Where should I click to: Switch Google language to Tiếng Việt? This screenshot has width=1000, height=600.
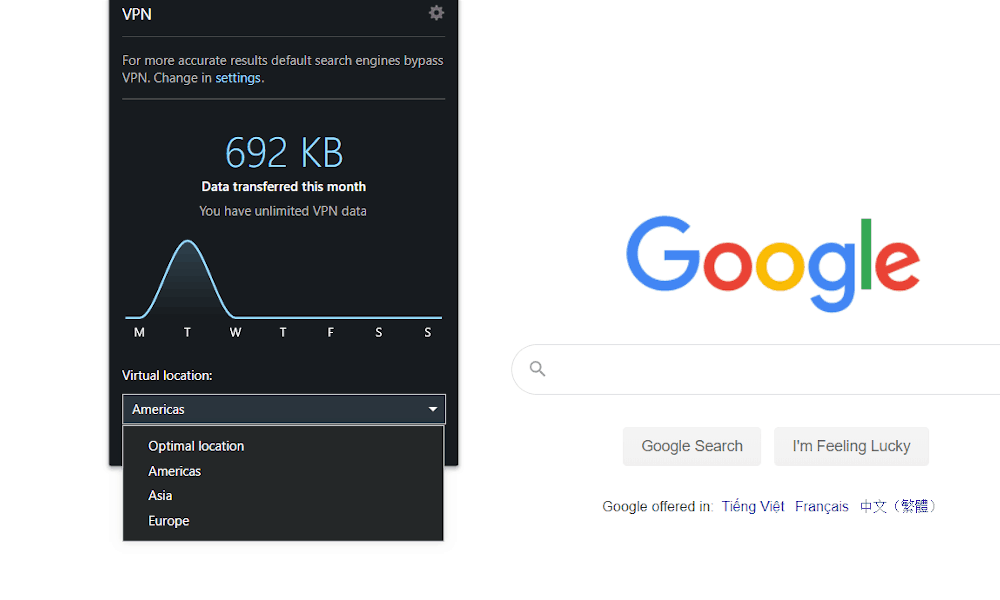[752, 506]
